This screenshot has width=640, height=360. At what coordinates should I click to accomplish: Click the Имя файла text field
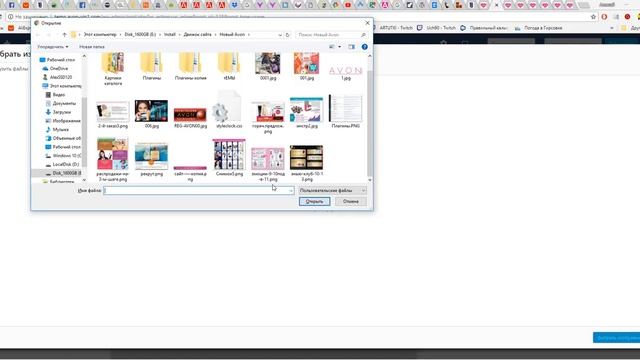point(196,191)
